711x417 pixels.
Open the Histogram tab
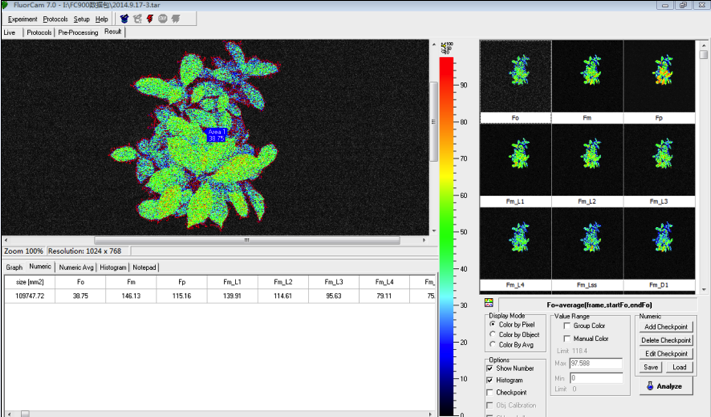[113, 267]
